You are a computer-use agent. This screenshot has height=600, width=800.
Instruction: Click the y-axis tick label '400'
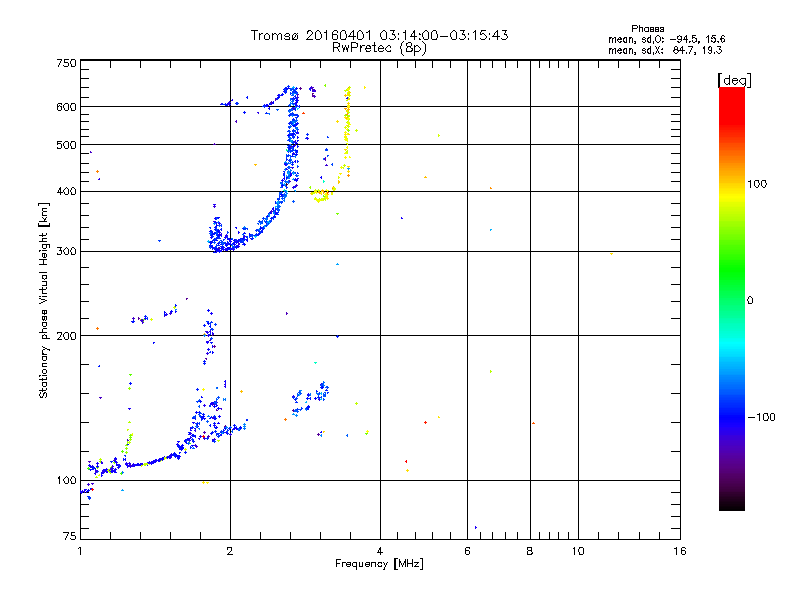coord(66,191)
